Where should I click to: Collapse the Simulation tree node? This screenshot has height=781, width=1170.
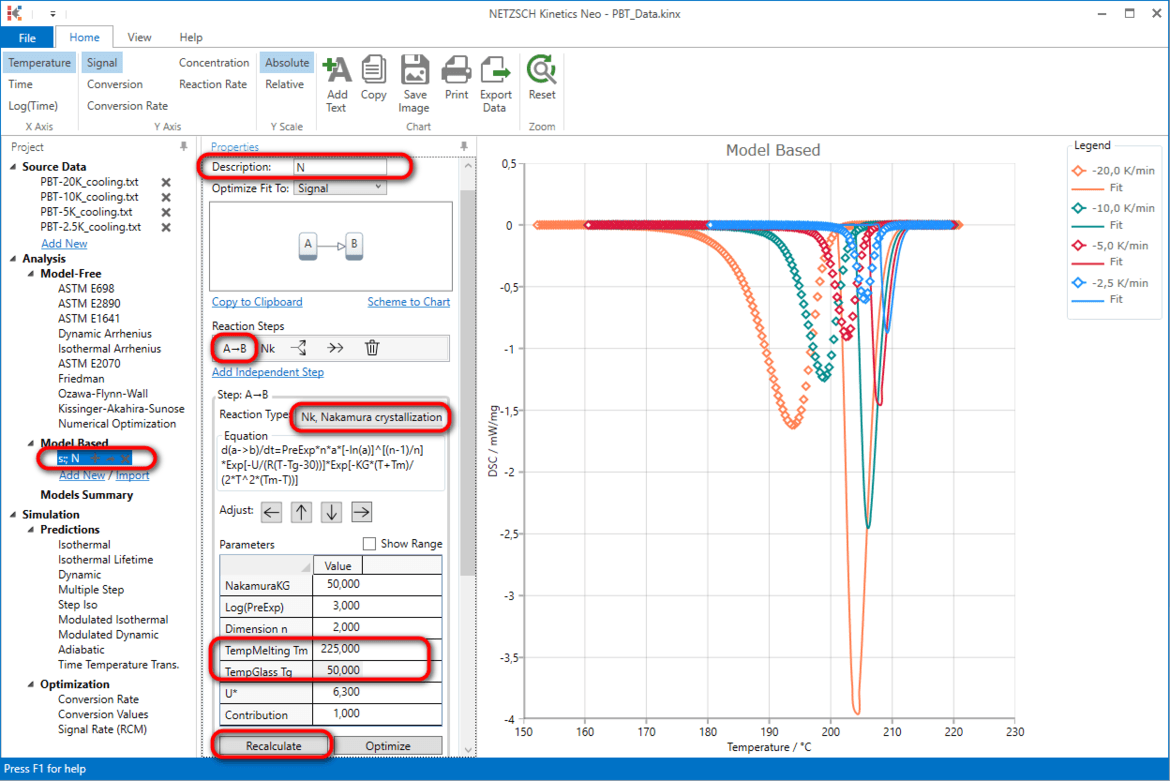click(13, 514)
